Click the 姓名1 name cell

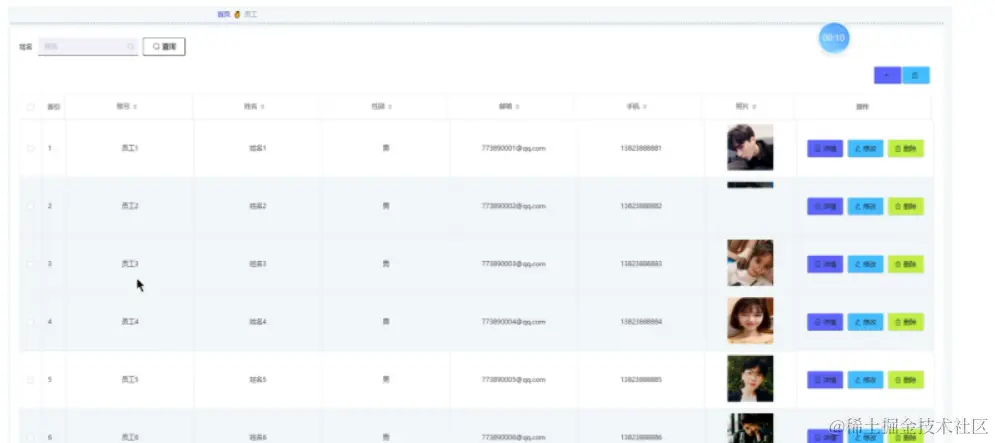point(258,148)
